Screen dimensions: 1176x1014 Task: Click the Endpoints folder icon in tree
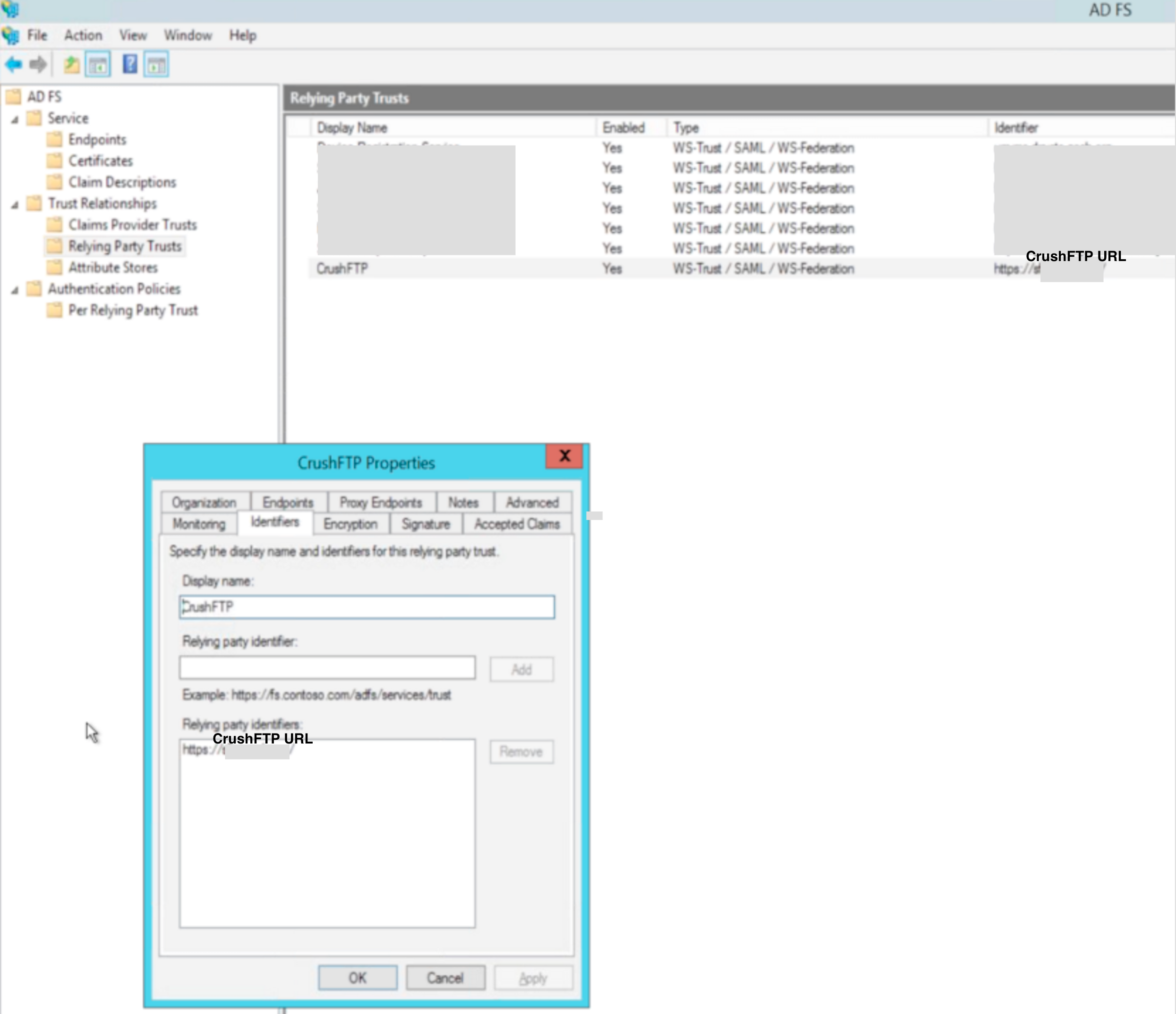55,140
